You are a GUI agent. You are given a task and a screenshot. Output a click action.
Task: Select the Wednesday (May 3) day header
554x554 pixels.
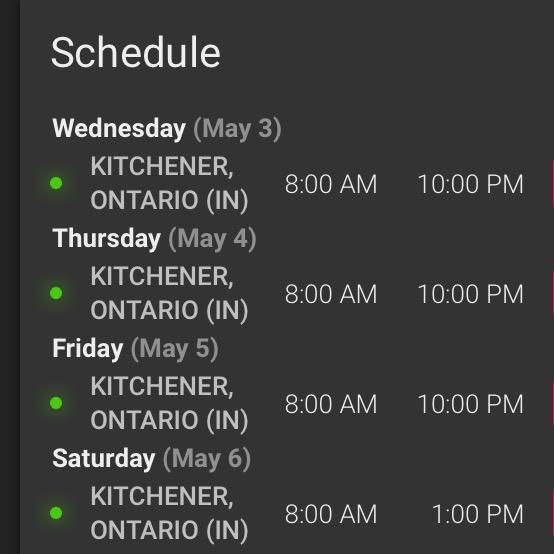[167, 129]
